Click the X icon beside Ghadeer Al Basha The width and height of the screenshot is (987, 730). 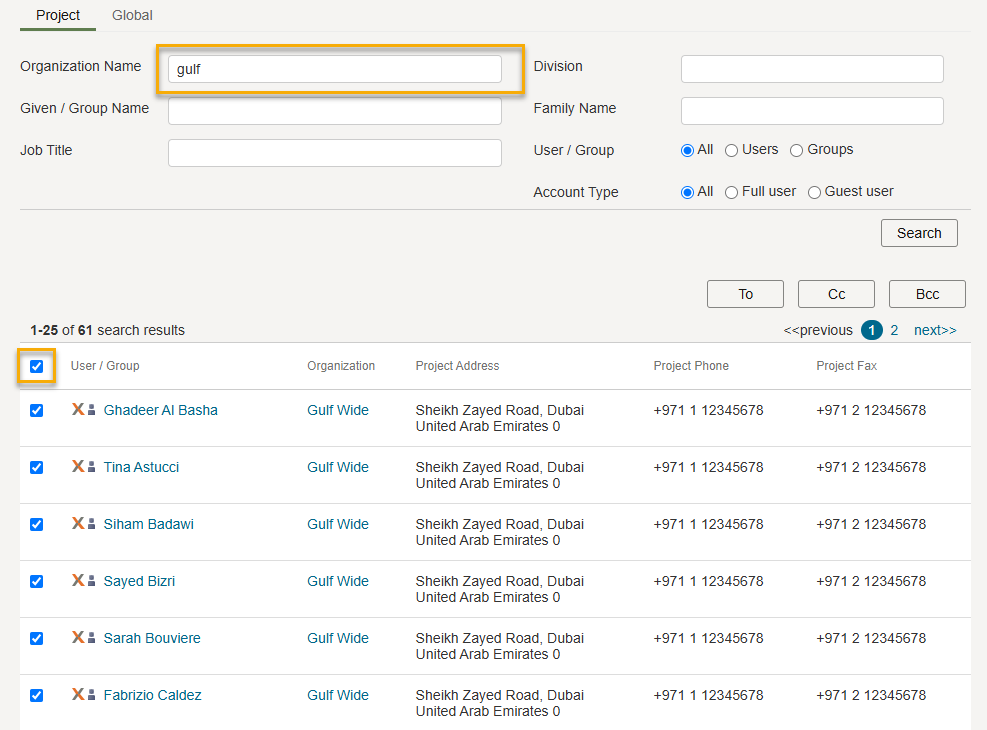(78, 409)
